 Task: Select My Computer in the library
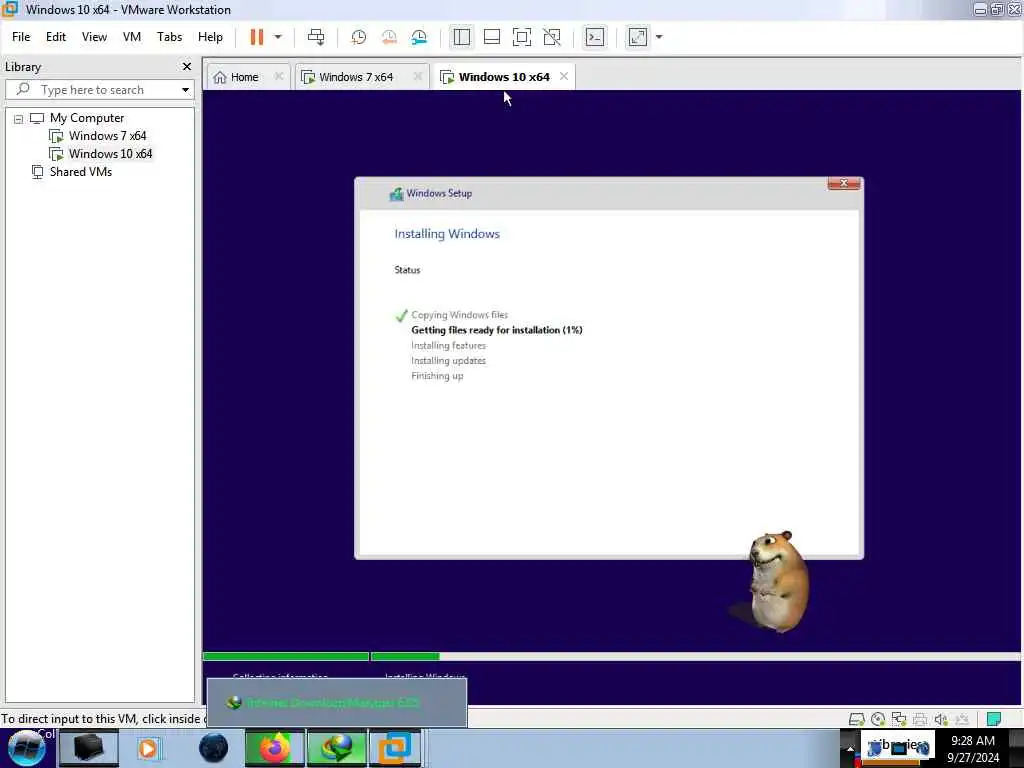point(87,118)
